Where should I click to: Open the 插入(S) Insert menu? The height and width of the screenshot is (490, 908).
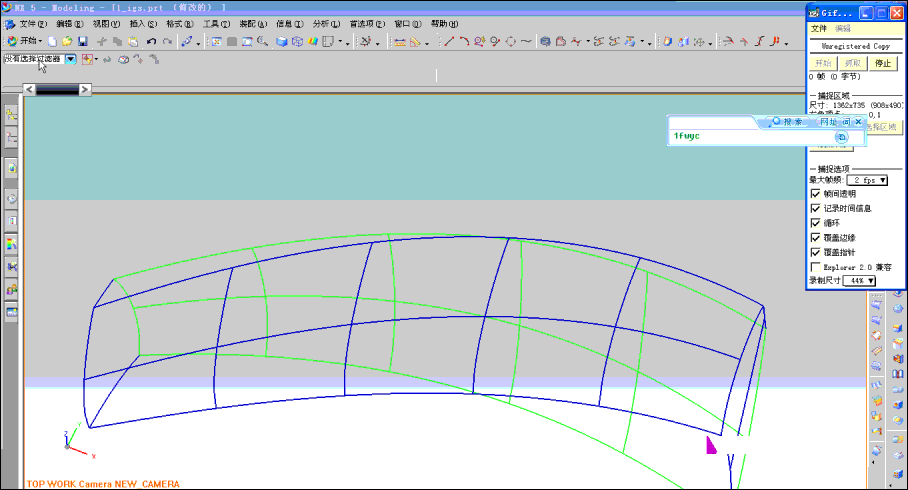pyautogui.click(x=143, y=24)
